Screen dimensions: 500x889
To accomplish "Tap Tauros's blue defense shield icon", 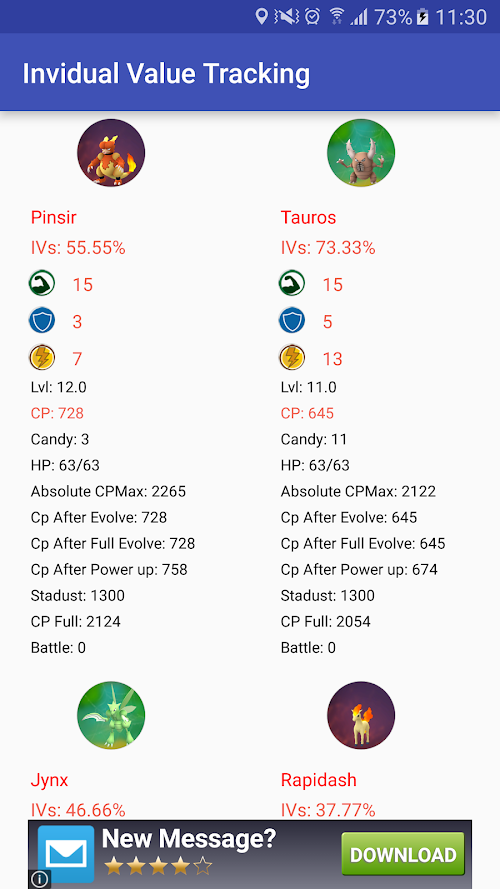I will pyautogui.click(x=292, y=321).
